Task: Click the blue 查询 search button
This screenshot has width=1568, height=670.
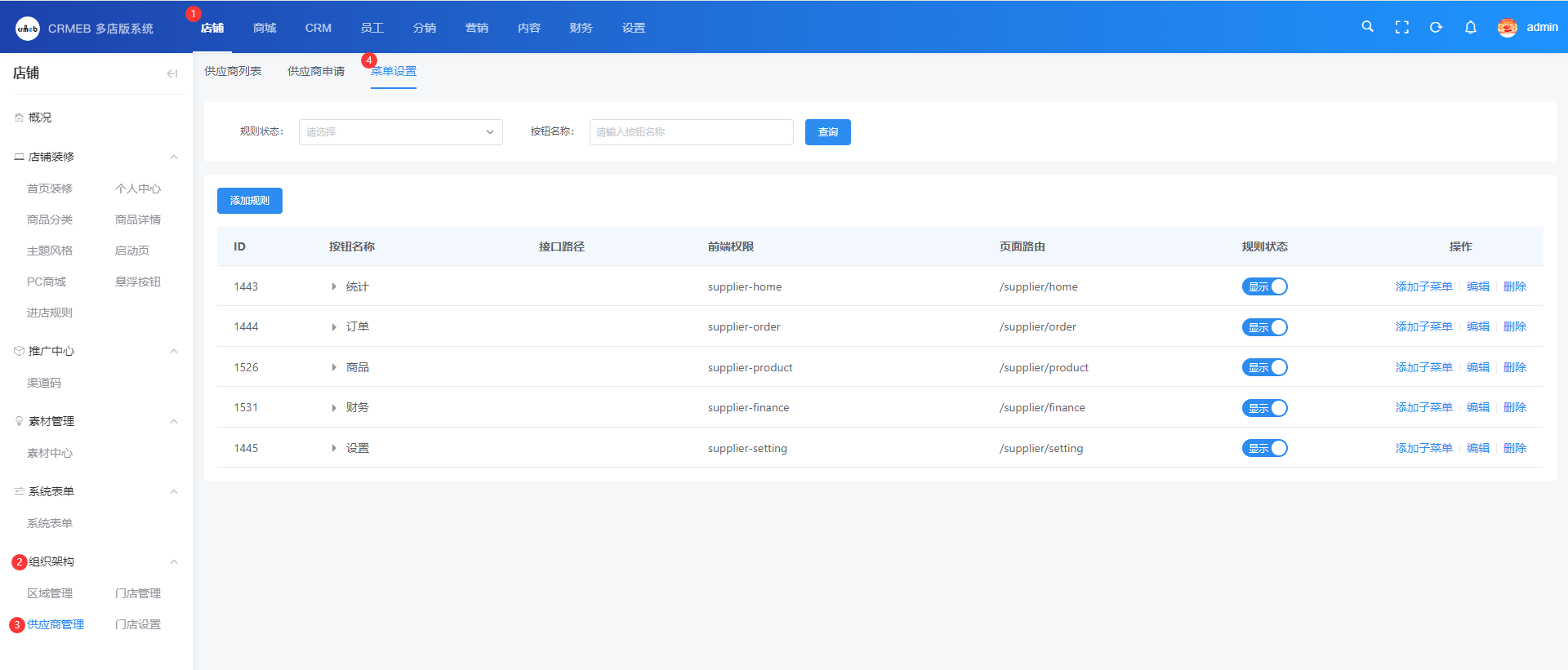Action: click(827, 132)
